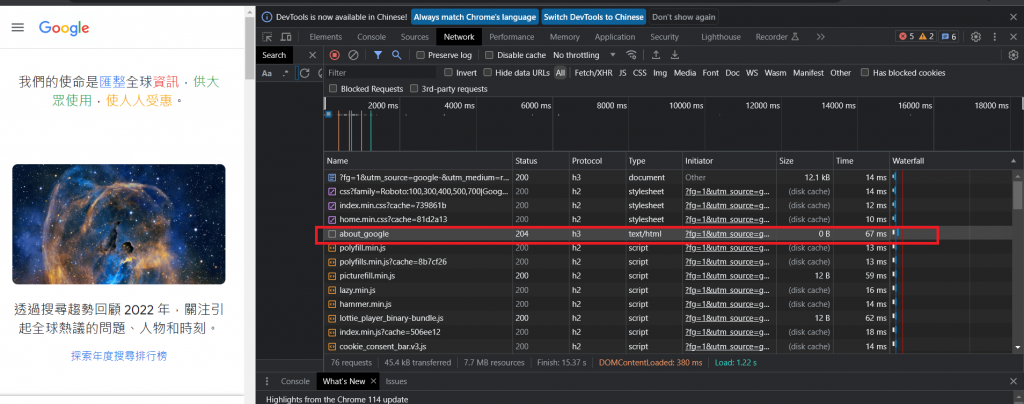Filter requests by Img type

660,73
